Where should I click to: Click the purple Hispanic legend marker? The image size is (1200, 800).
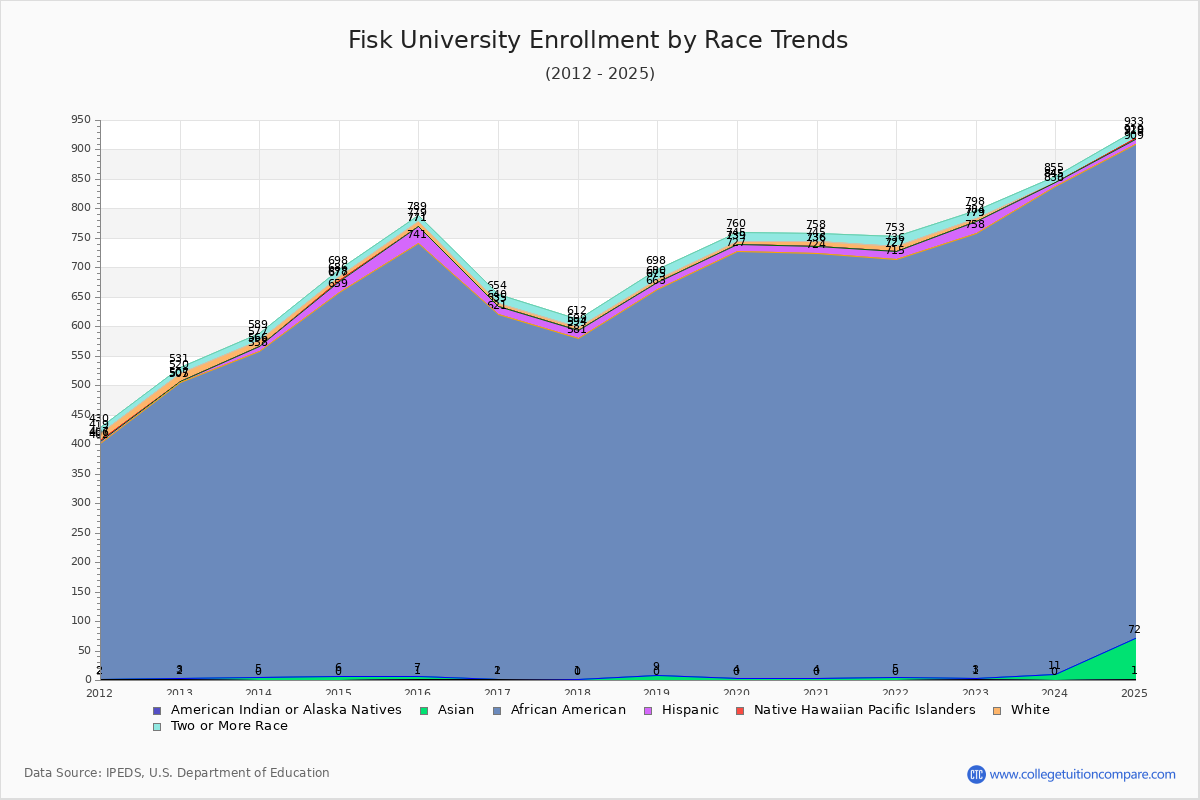coord(647,711)
